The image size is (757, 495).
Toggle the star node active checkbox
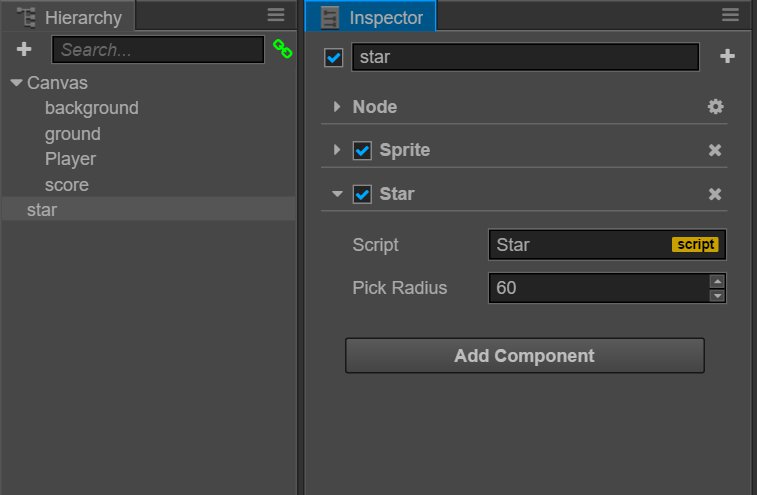tap(334, 58)
